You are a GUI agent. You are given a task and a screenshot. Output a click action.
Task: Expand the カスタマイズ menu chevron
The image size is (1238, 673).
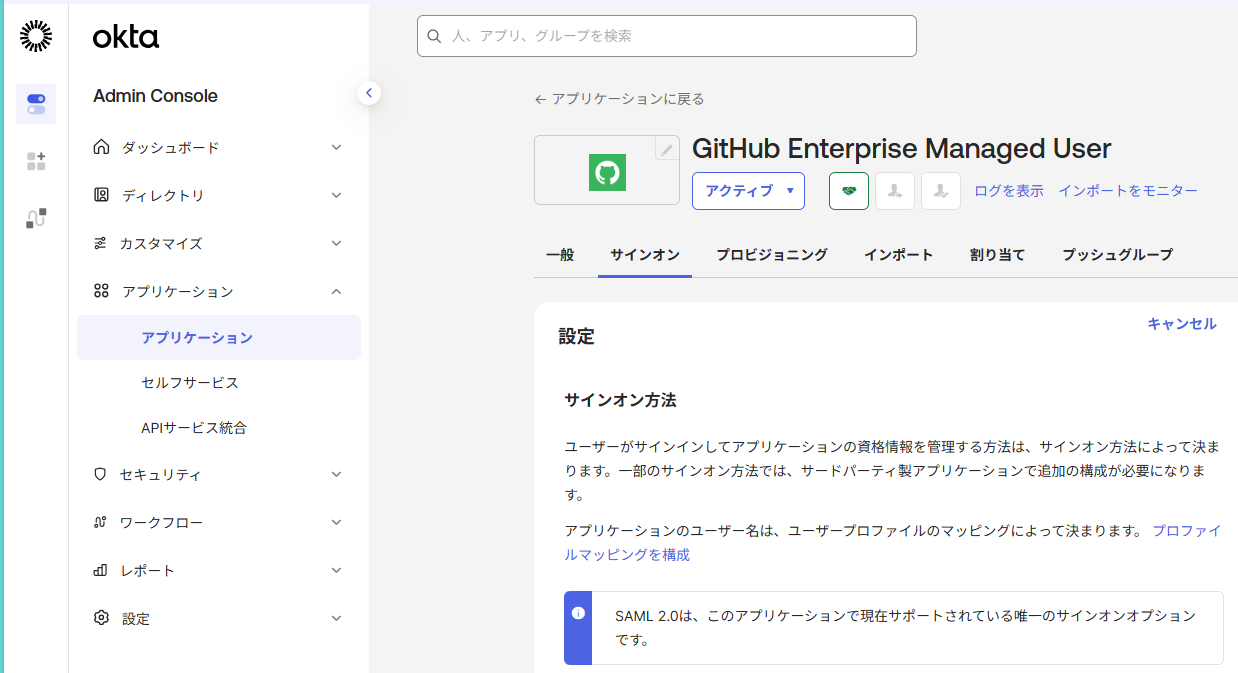point(336,243)
